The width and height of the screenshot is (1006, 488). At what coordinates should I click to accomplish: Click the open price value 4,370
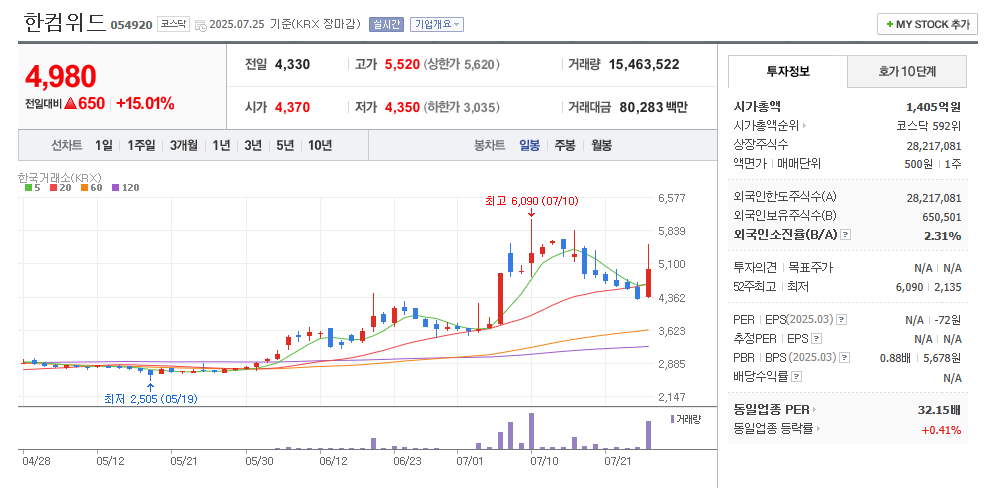tap(293, 107)
